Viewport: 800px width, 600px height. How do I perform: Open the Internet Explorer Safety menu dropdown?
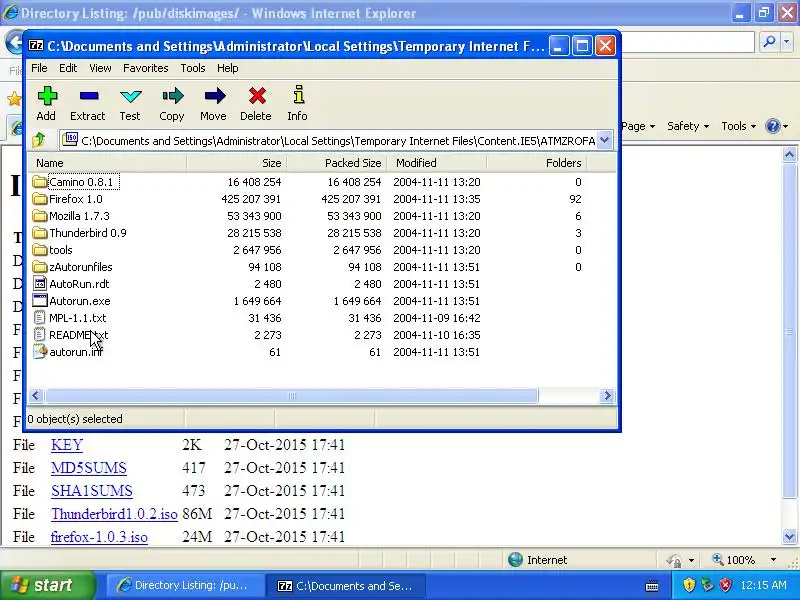click(688, 126)
